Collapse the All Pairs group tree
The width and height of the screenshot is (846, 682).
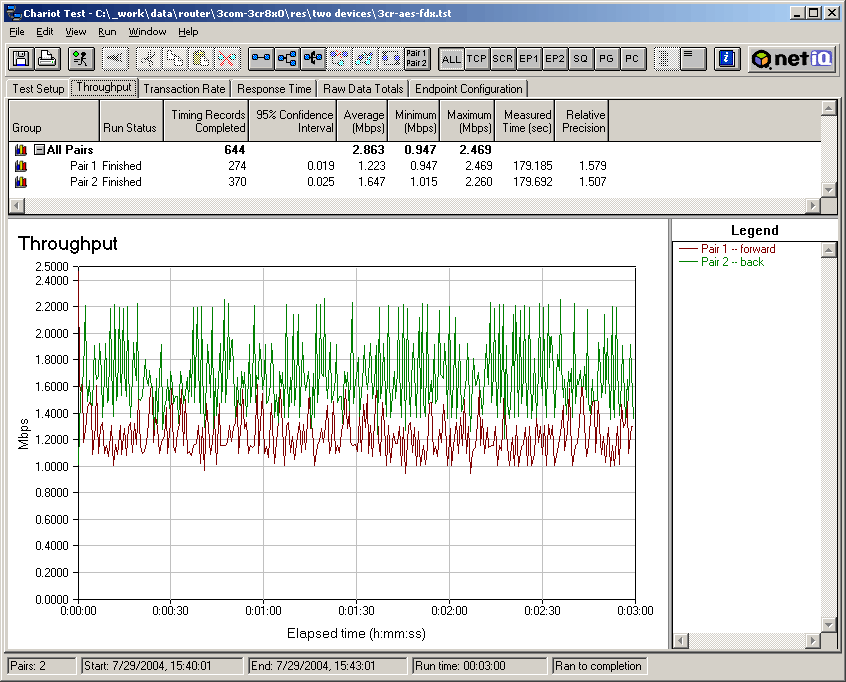coord(39,150)
